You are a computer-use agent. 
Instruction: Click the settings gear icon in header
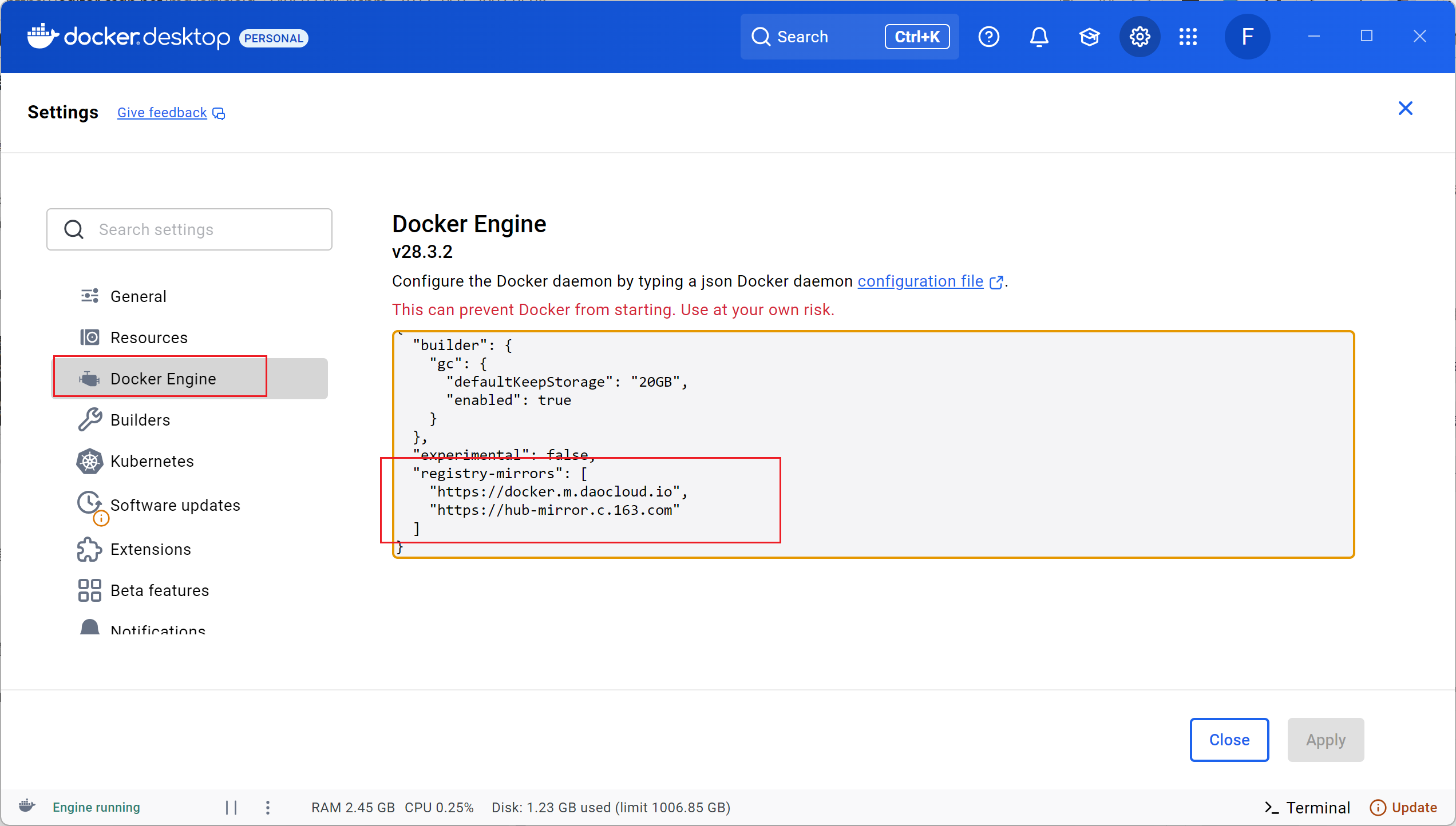click(x=1140, y=37)
